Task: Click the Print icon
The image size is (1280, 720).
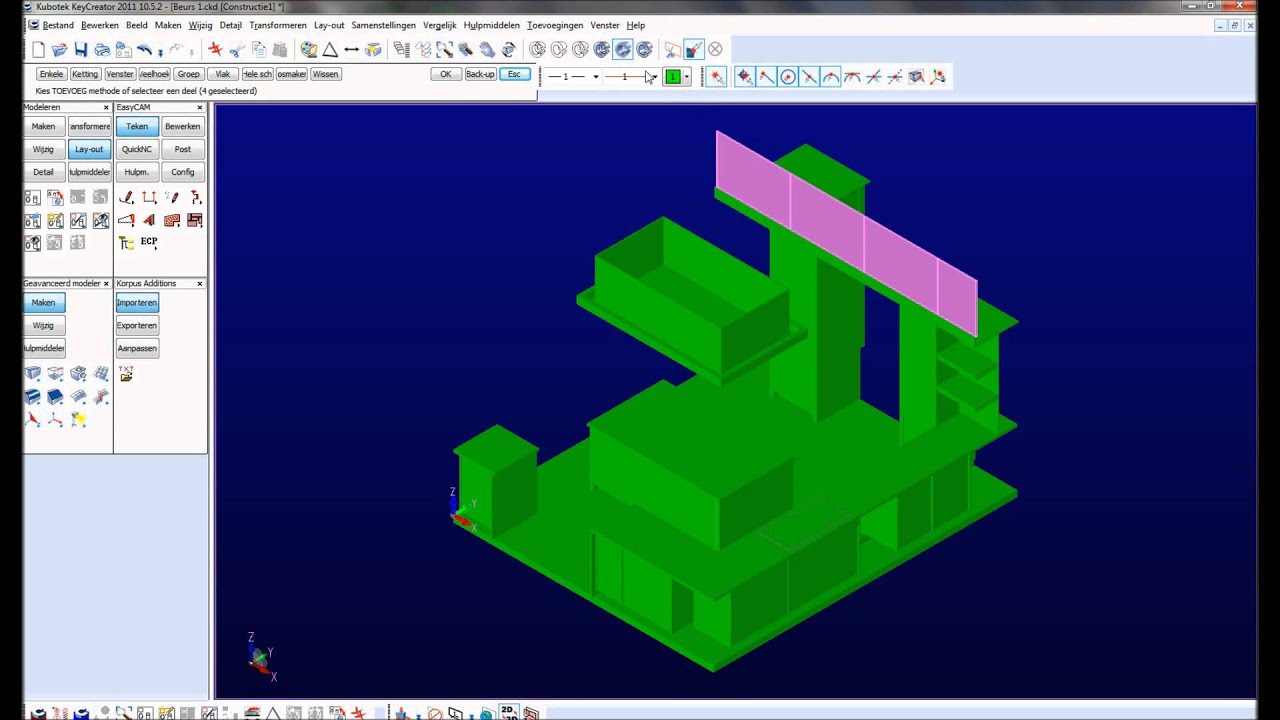Action: coord(102,50)
